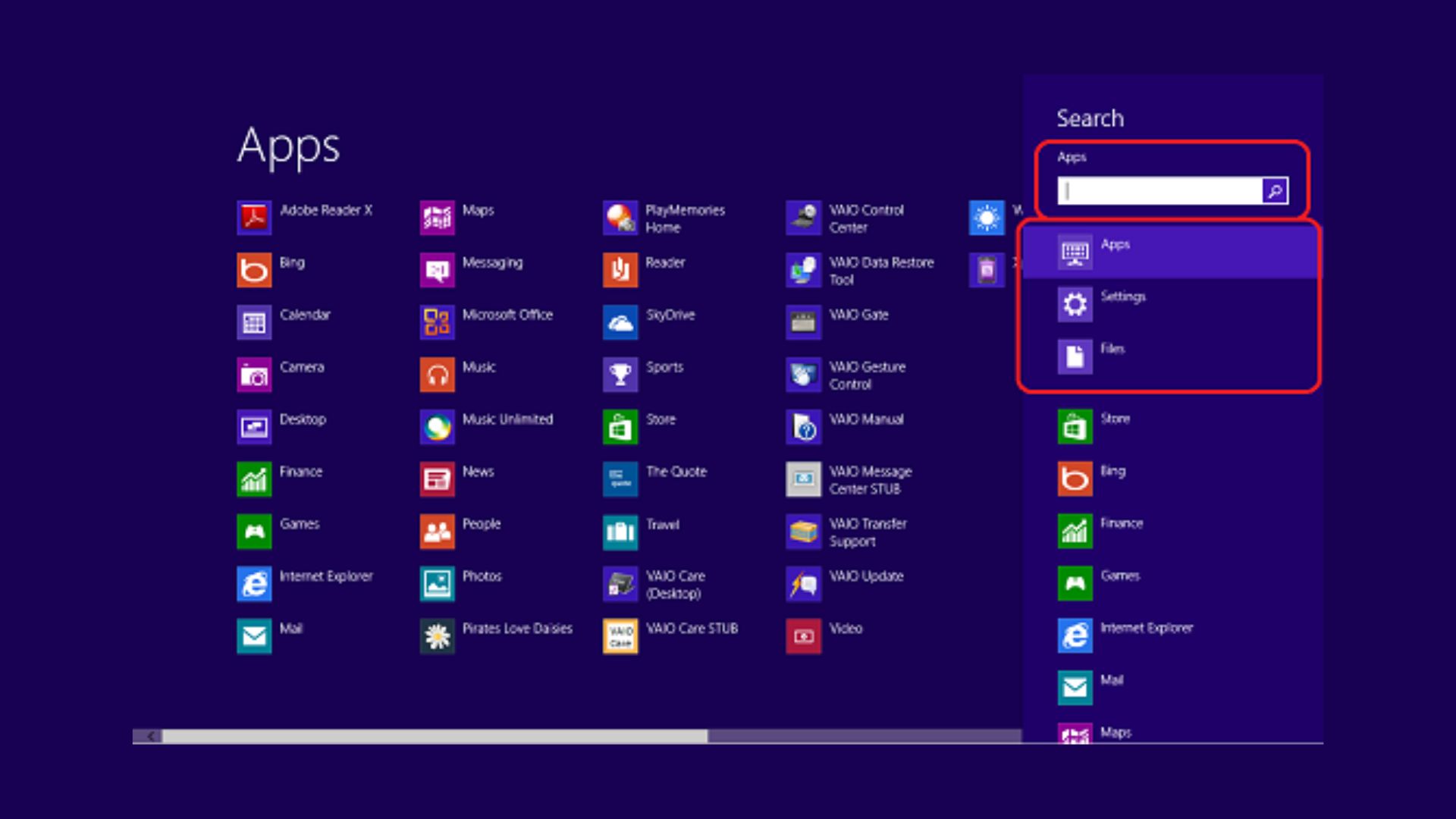Screen dimensions: 1456x819
Task: Open the News app
Action: pyautogui.click(x=438, y=479)
